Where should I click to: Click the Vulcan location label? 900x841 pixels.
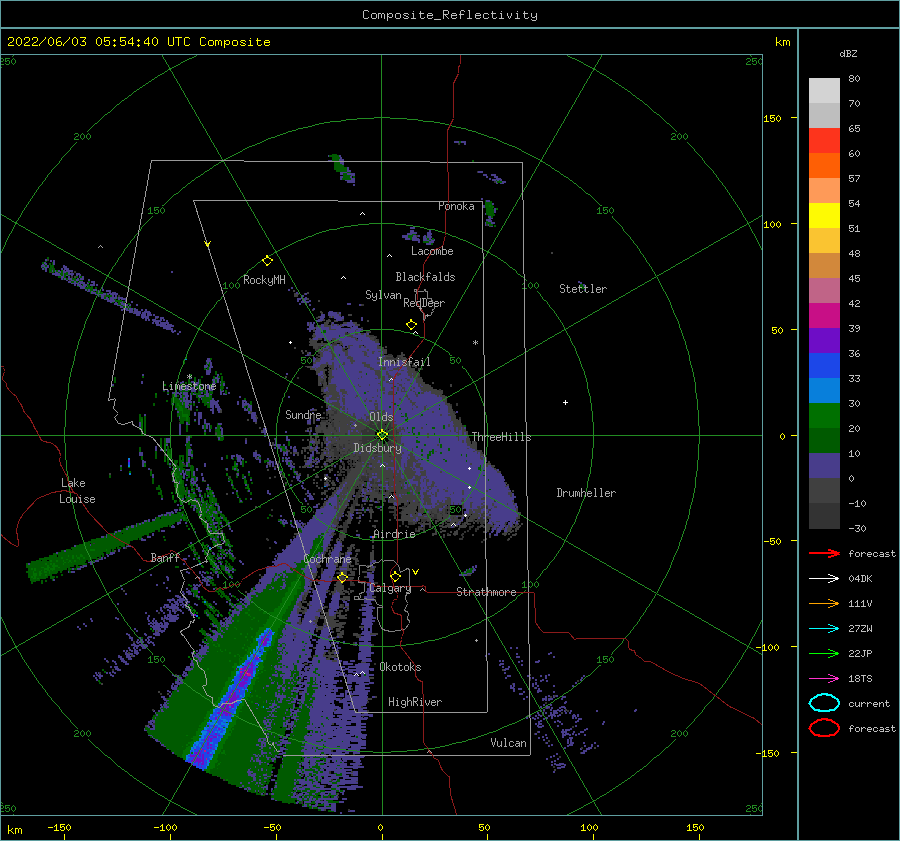point(508,743)
